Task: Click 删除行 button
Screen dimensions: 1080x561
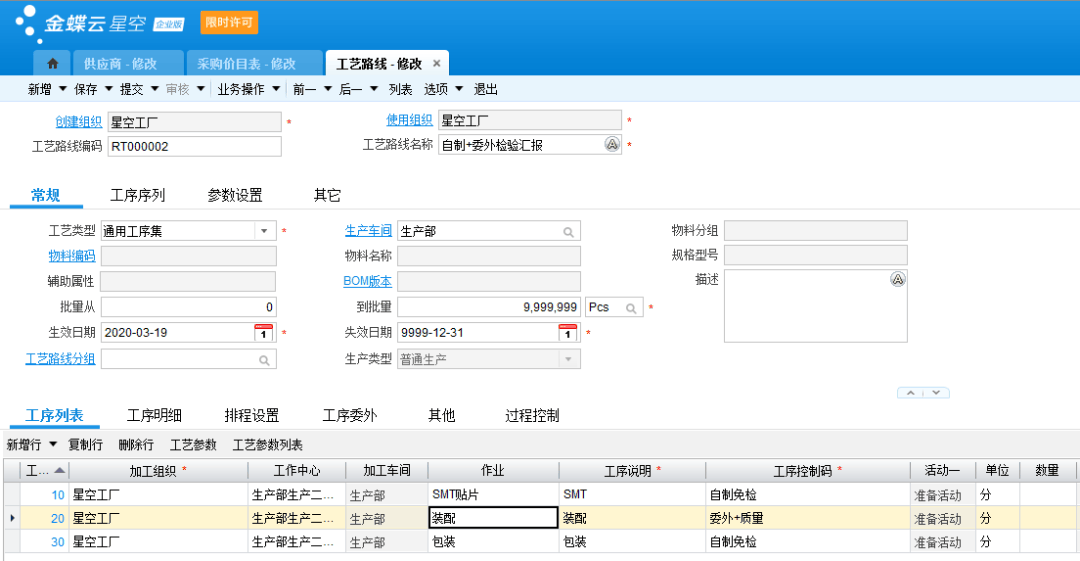Action: (x=136, y=445)
